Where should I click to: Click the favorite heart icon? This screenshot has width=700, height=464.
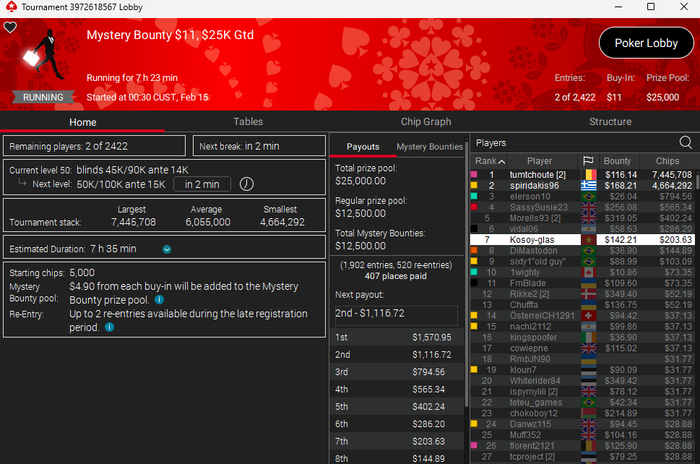(x=10, y=27)
